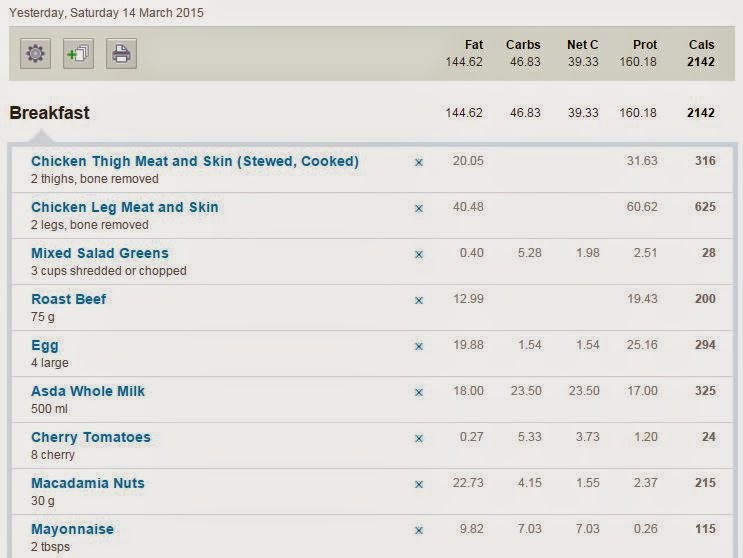Click Chicken Thigh calories value 316
Image resolution: width=743 pixels, height=558 pixels.
tap(705, 161)
